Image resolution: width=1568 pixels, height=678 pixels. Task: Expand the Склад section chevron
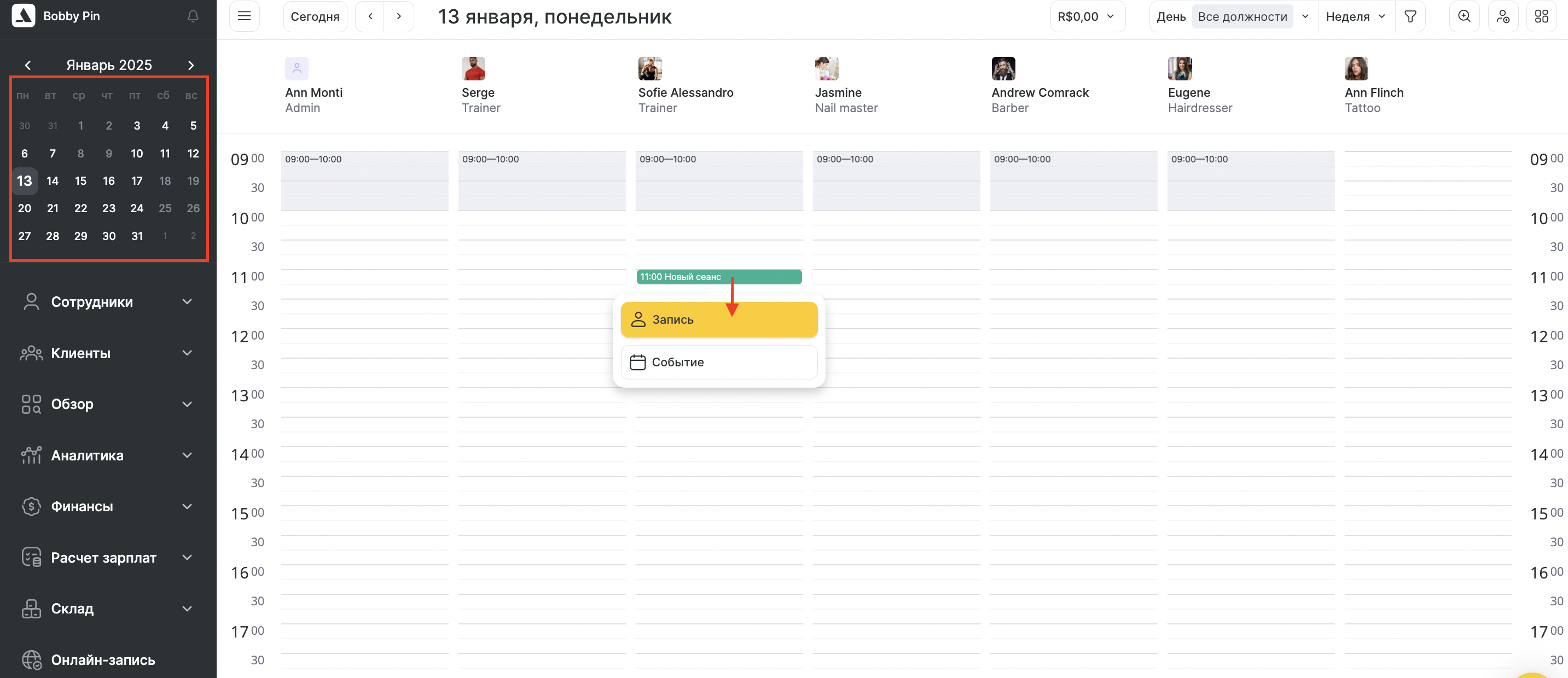coord(188,609)
